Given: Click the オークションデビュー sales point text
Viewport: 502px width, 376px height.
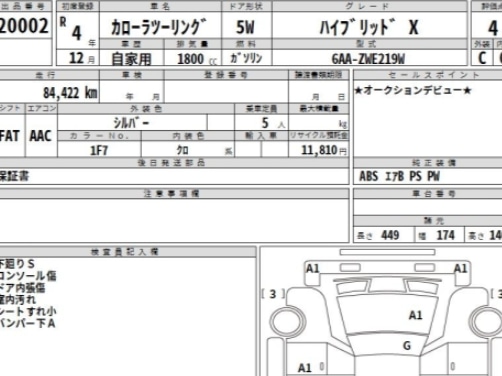Looking at the screenshot, I should pyautogui.click(x=413, y=90).
